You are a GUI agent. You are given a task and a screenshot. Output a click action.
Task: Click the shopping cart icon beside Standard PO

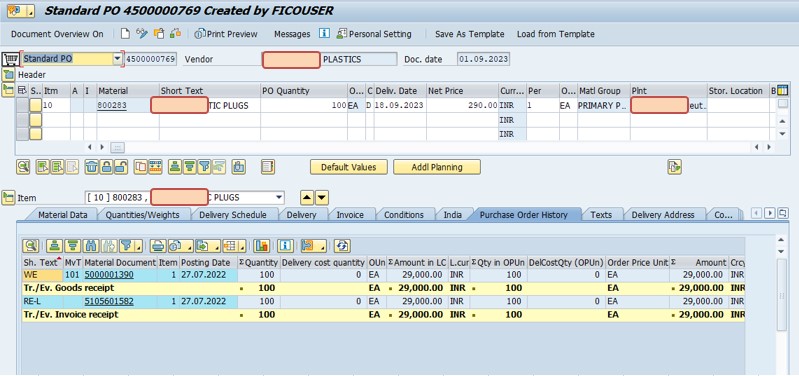pyautogui.click(x=11, y=59)
